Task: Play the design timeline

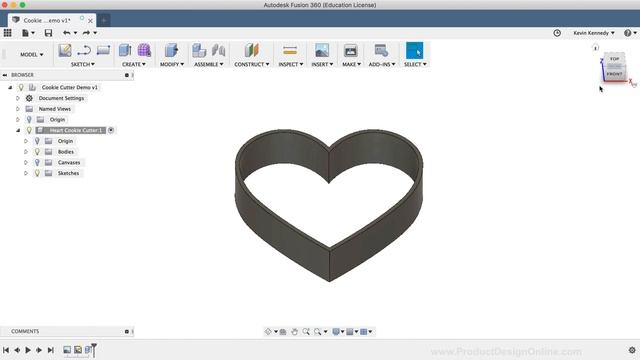Action: coord(28,350)
